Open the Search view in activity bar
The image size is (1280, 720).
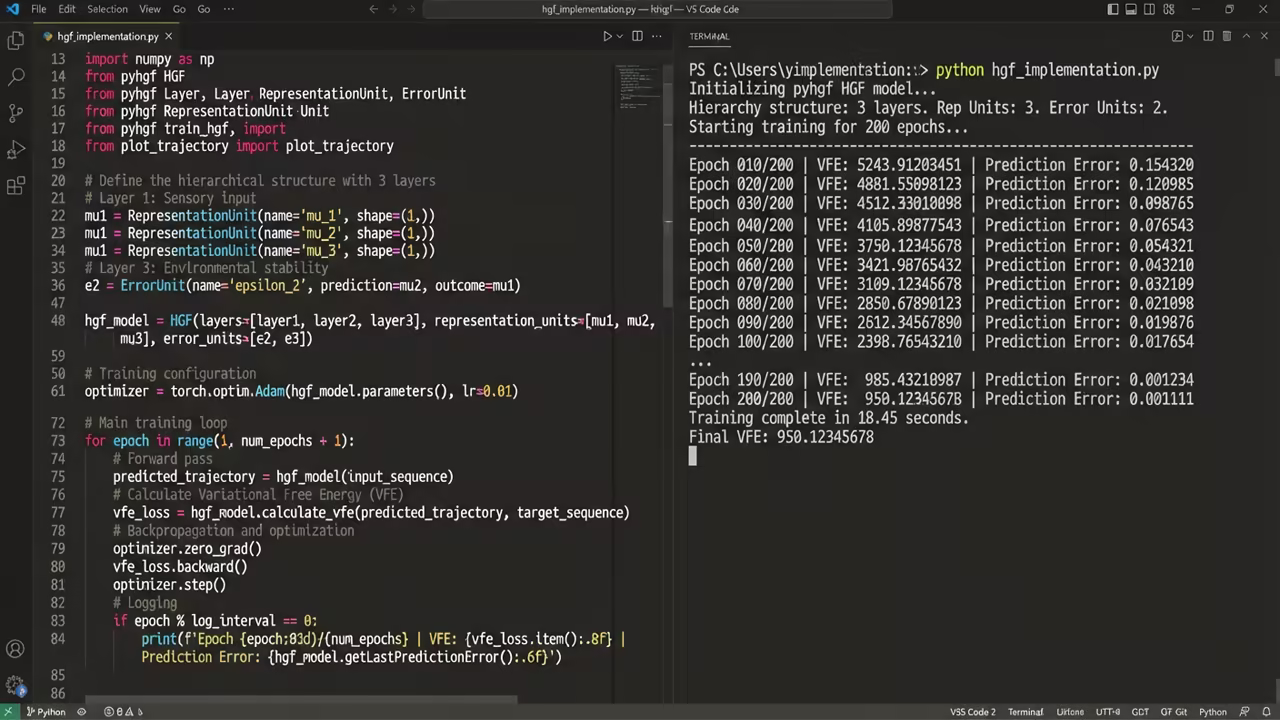point(16,76)
